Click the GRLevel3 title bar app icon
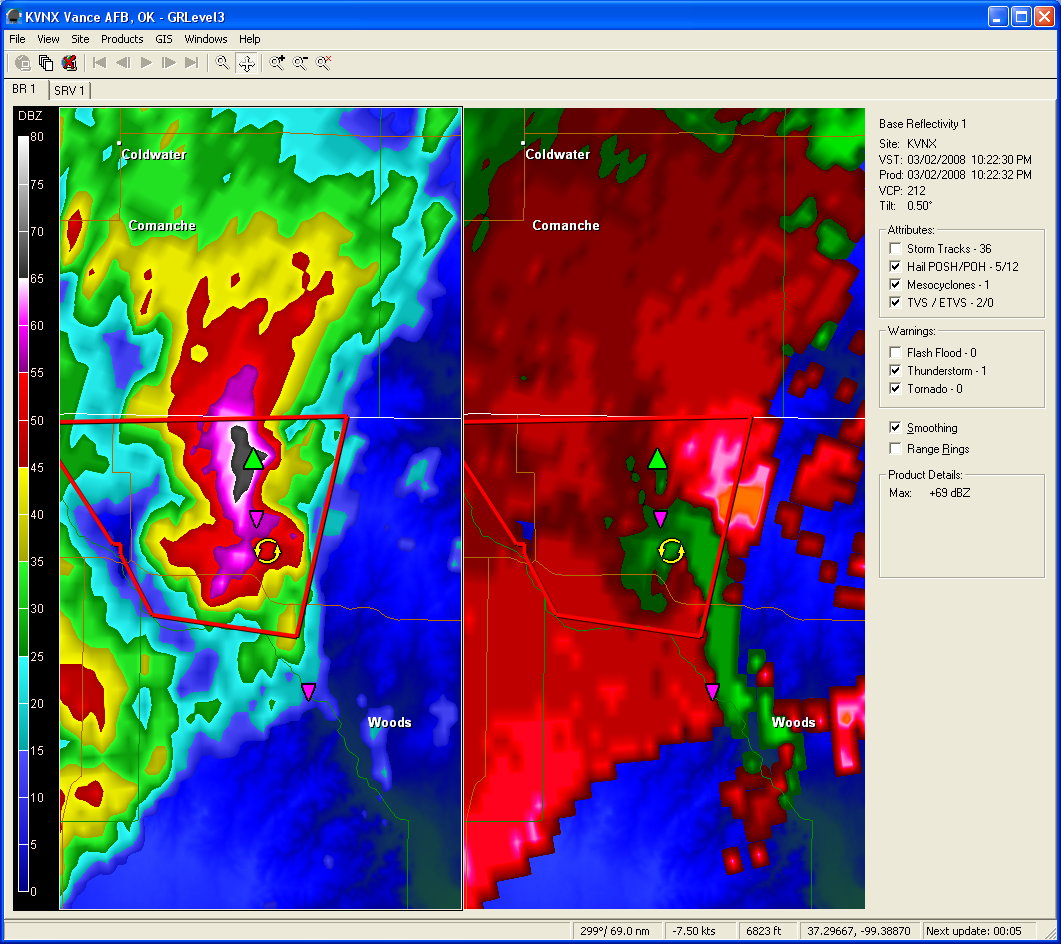 14,16
